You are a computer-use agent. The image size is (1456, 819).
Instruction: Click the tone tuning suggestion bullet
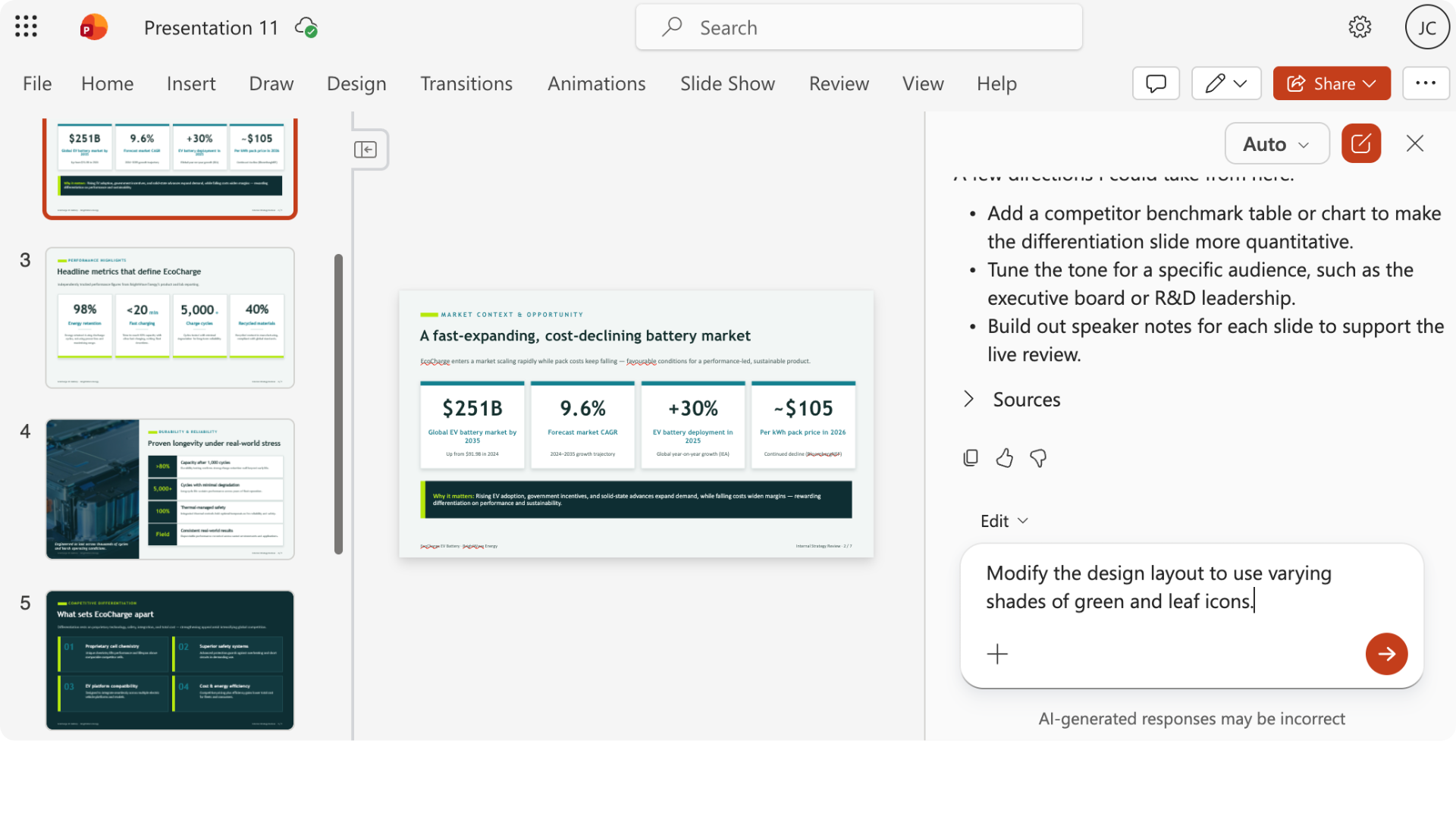tap(1200, 284)
